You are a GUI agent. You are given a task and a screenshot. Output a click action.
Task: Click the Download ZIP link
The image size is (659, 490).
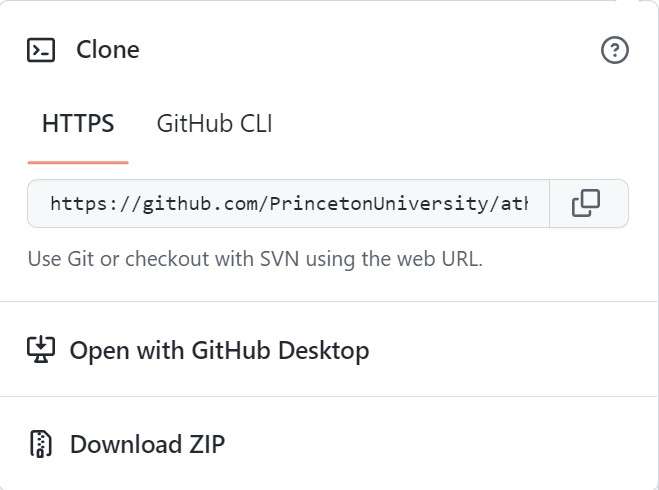[x=147, y=445]
